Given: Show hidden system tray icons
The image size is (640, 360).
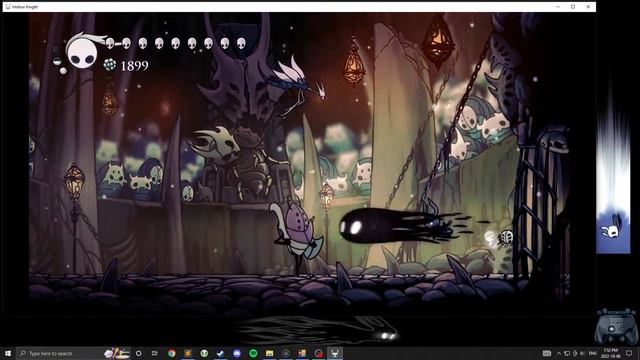Looking at the screenshot, I should click(559, 353).
